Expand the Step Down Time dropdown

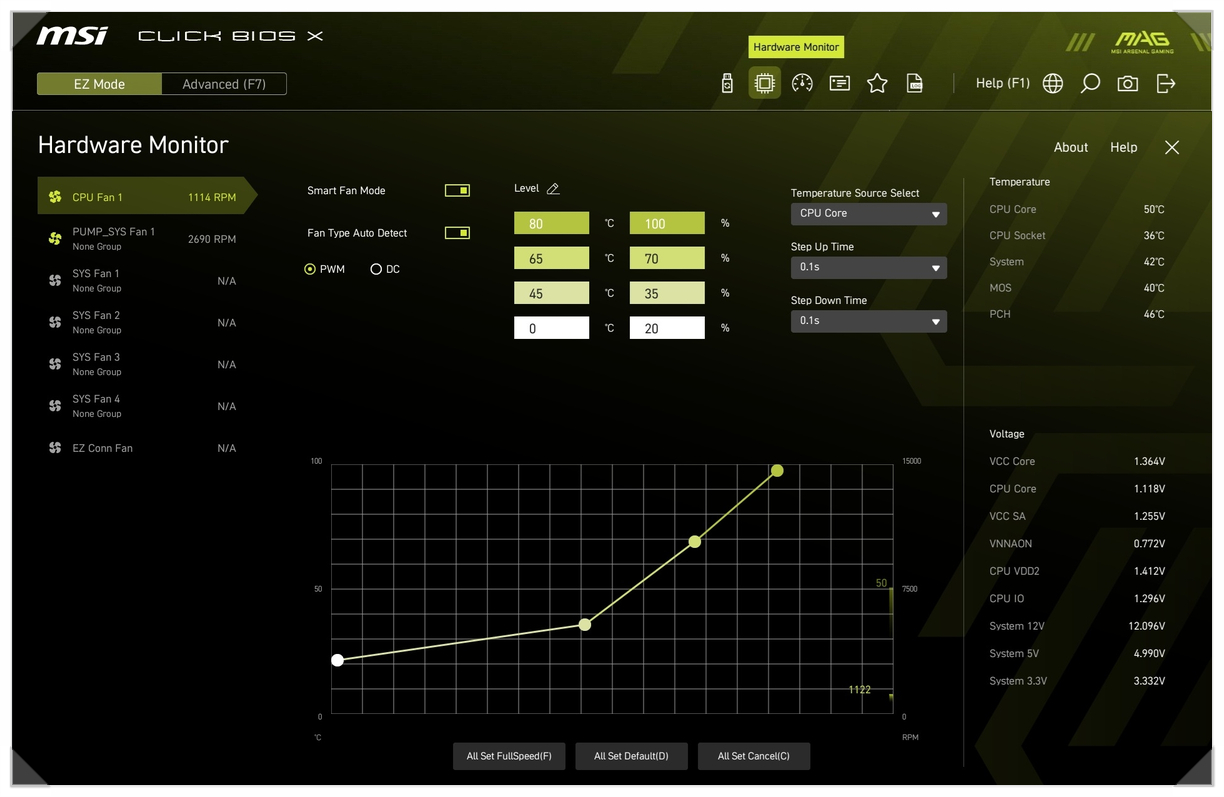[868, 321]
